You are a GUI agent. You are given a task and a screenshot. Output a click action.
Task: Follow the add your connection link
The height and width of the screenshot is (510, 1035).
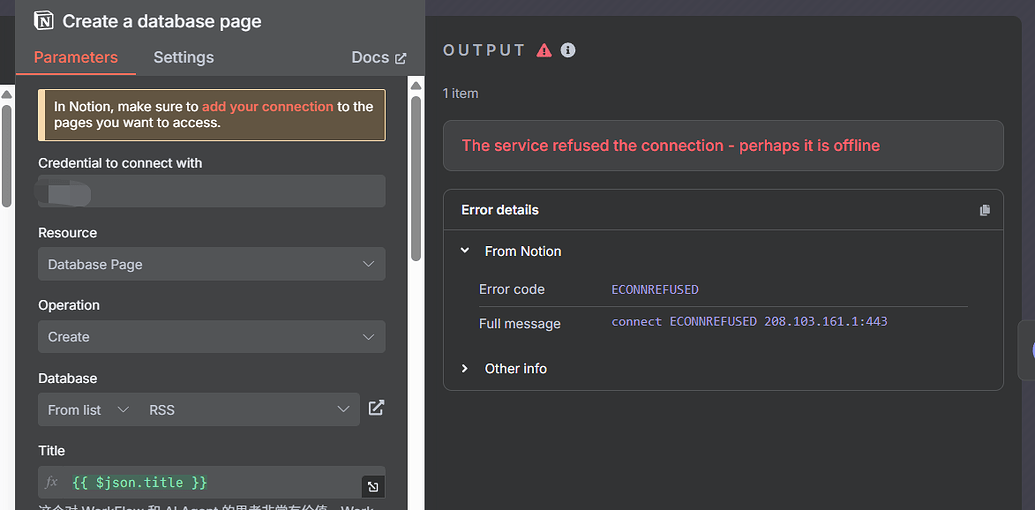pyautogui.click(x=267, y=106)
